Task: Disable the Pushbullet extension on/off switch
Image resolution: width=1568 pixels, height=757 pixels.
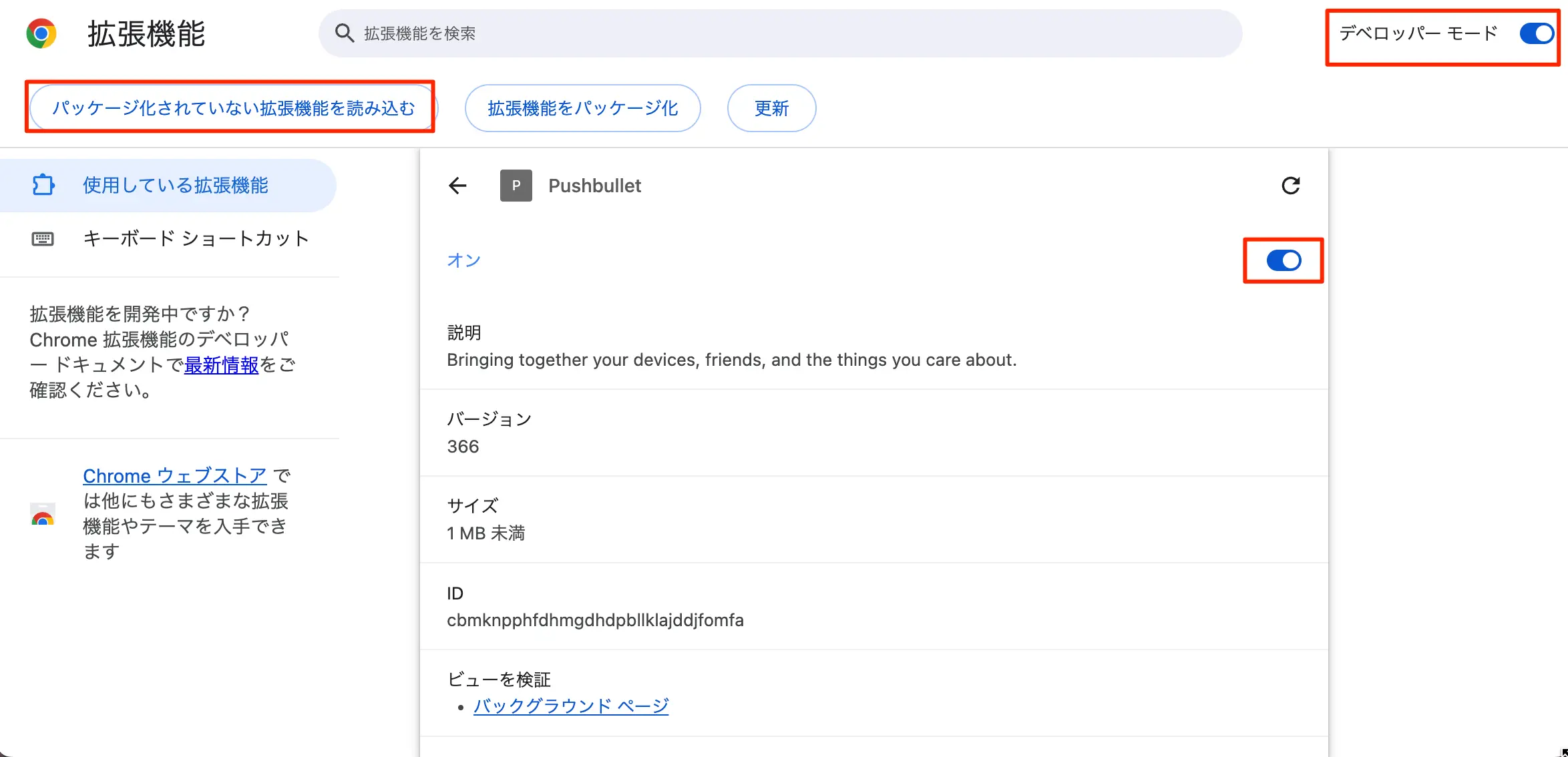Action: tap(1284, 260)
